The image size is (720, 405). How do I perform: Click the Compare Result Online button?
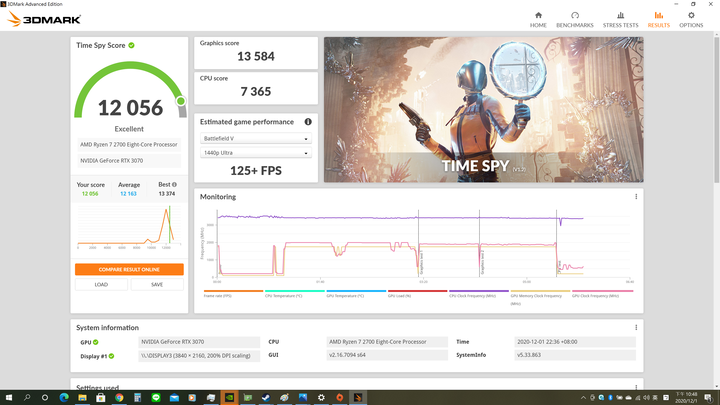coord(129,269)
